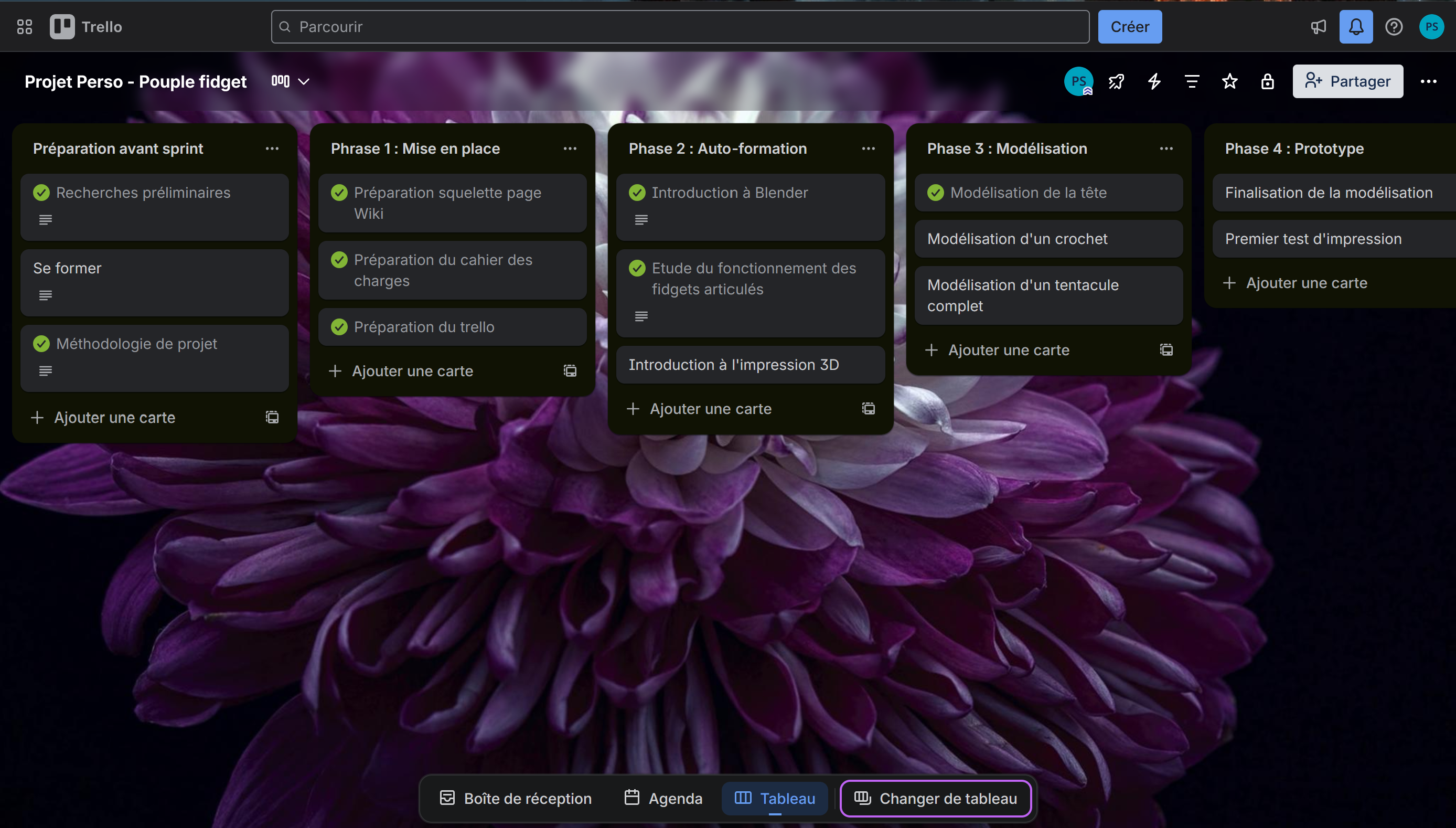
Task: Open the Boîte de réception tab
Action: [516, 798]
